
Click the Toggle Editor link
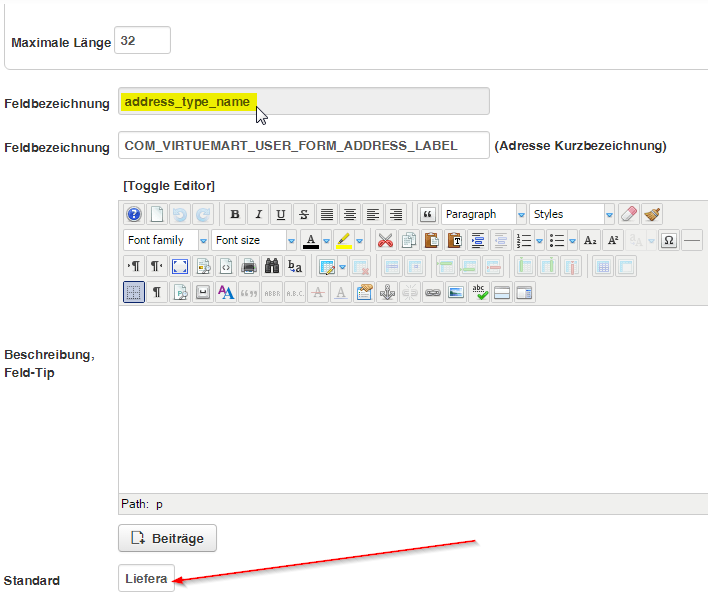(x=168, y=186)
